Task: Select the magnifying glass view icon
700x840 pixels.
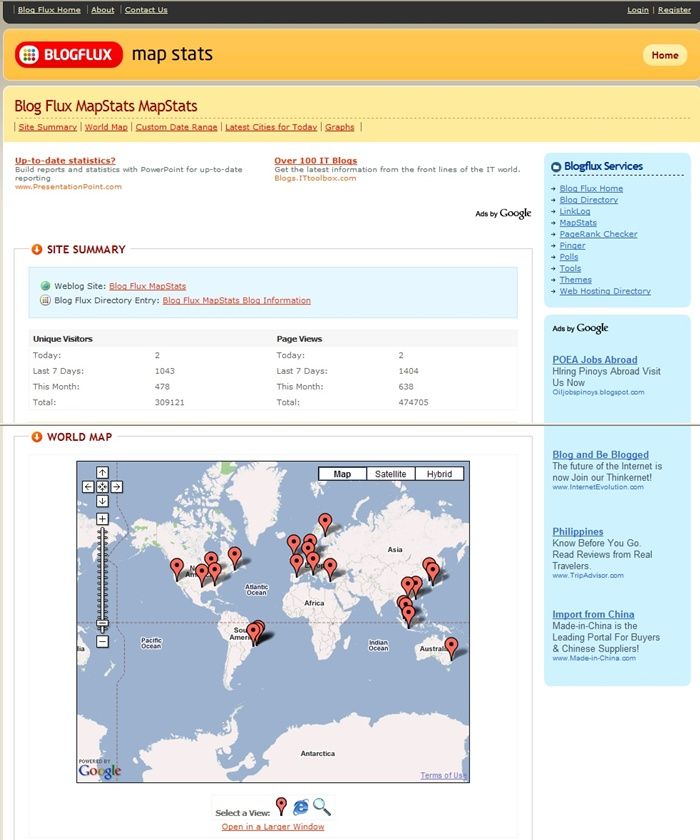Action: coord(322,807)
